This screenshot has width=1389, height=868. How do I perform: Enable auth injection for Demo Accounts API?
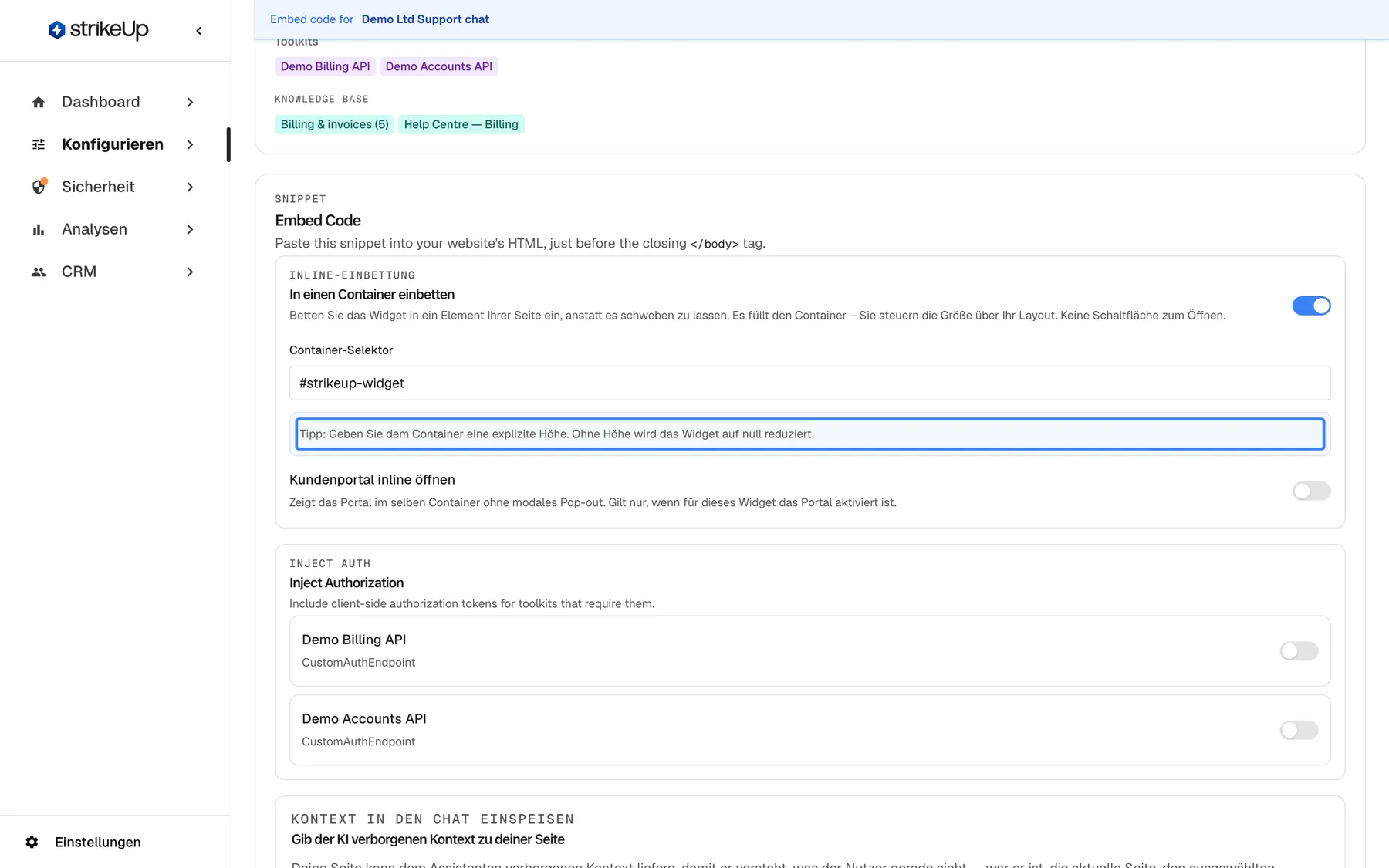1299,730
